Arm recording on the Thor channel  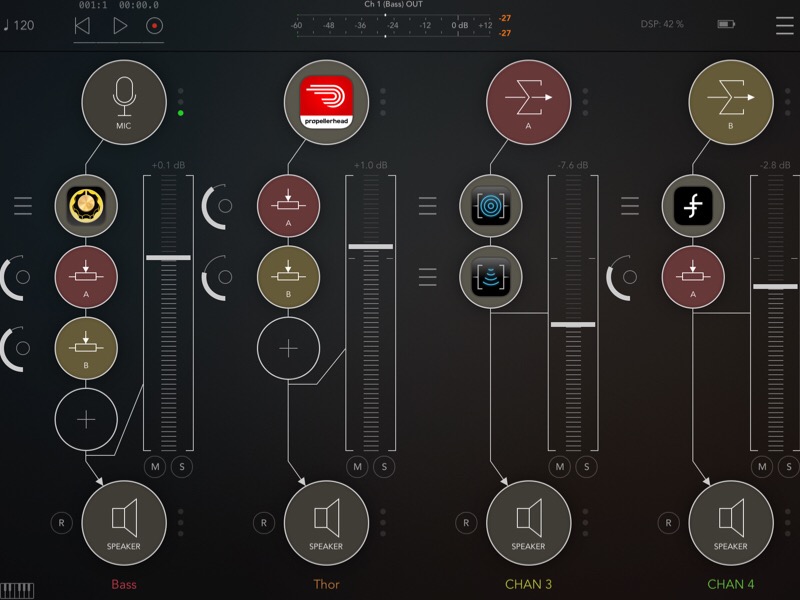(263, 522)
